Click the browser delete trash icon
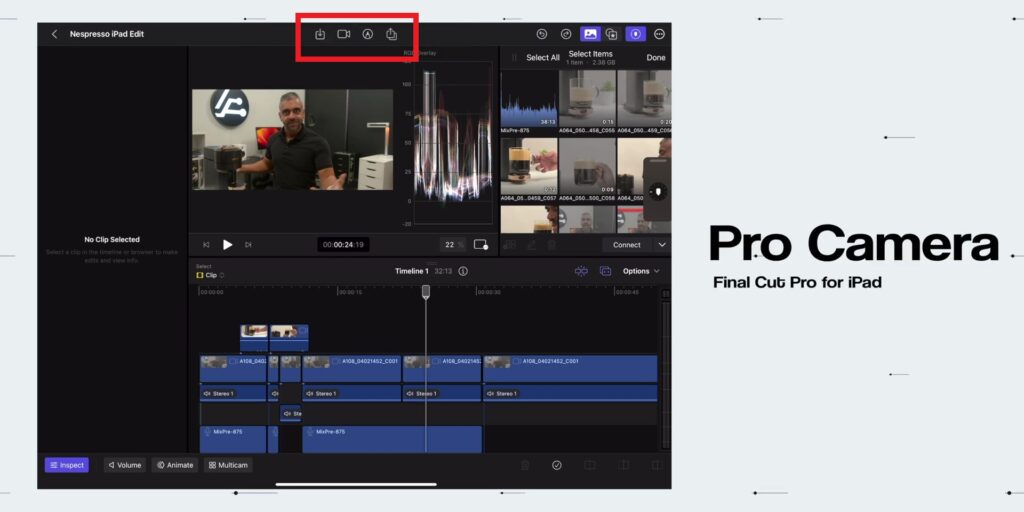This screenshot has height=512, width=1024. (552, 245)
